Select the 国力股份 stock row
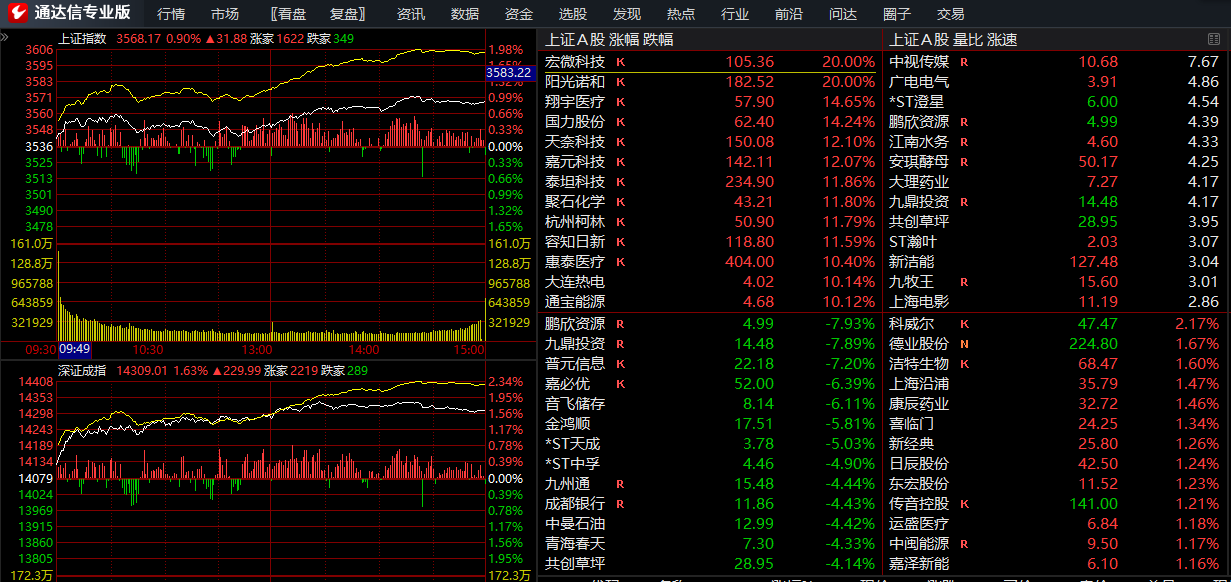 click(711, 122)
